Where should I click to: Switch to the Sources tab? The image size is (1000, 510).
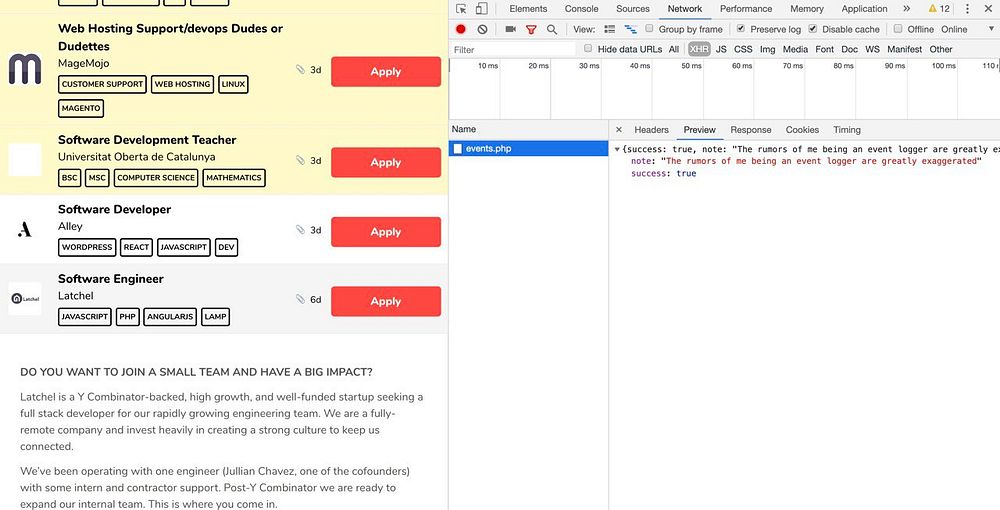[x=633, y=9]
